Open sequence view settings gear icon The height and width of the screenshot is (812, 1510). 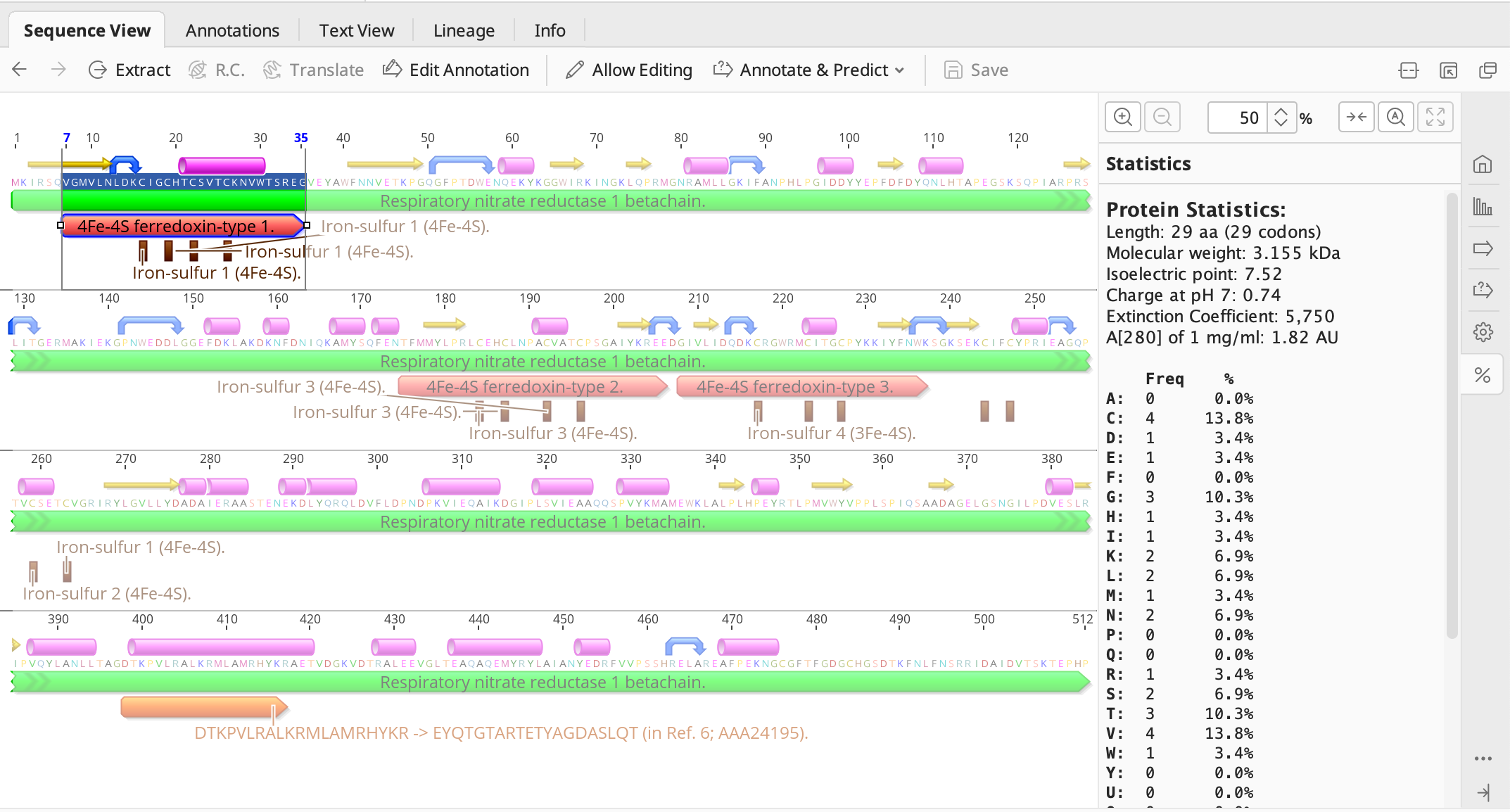point(1483,332)
